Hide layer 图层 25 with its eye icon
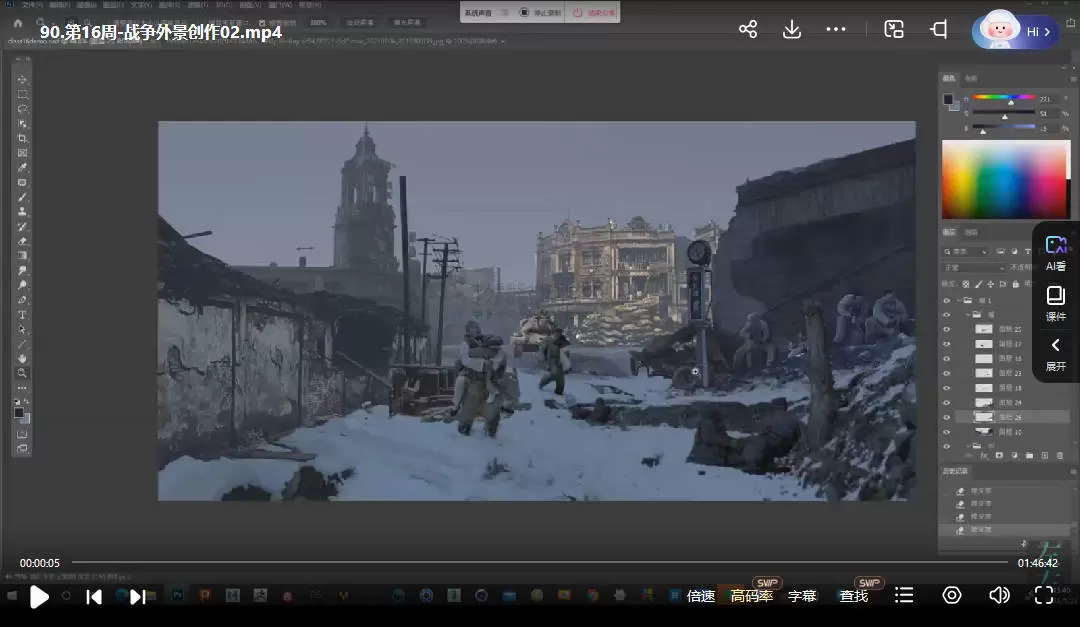 pos(946,329)
